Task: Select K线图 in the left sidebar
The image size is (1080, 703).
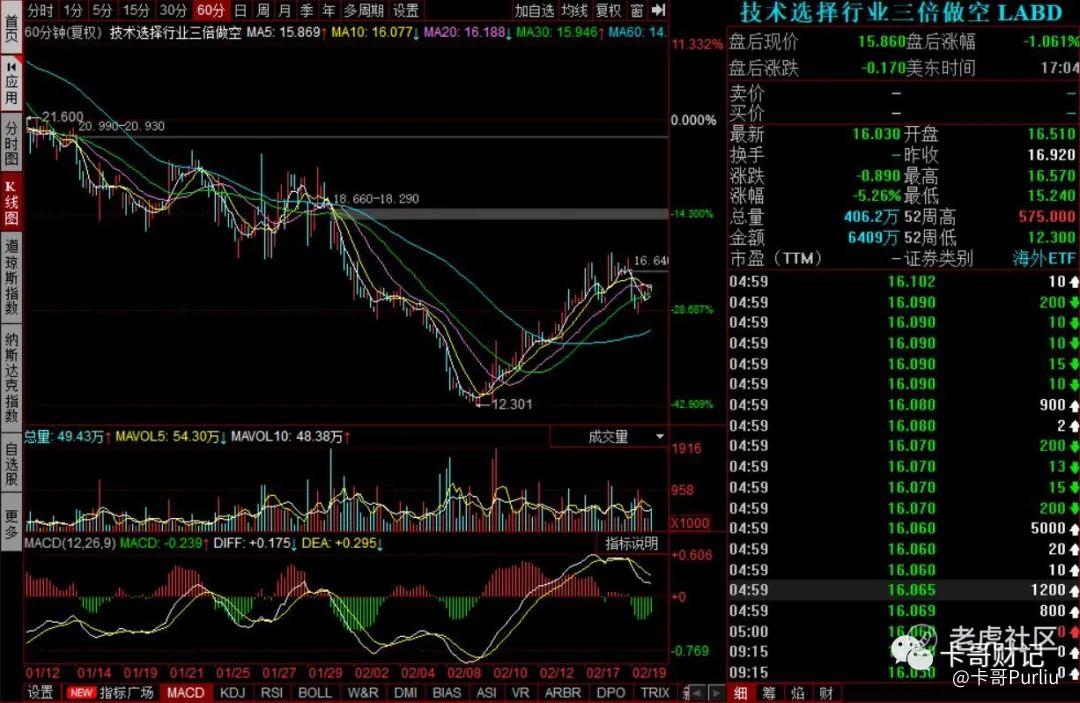Action: [11, 202]
